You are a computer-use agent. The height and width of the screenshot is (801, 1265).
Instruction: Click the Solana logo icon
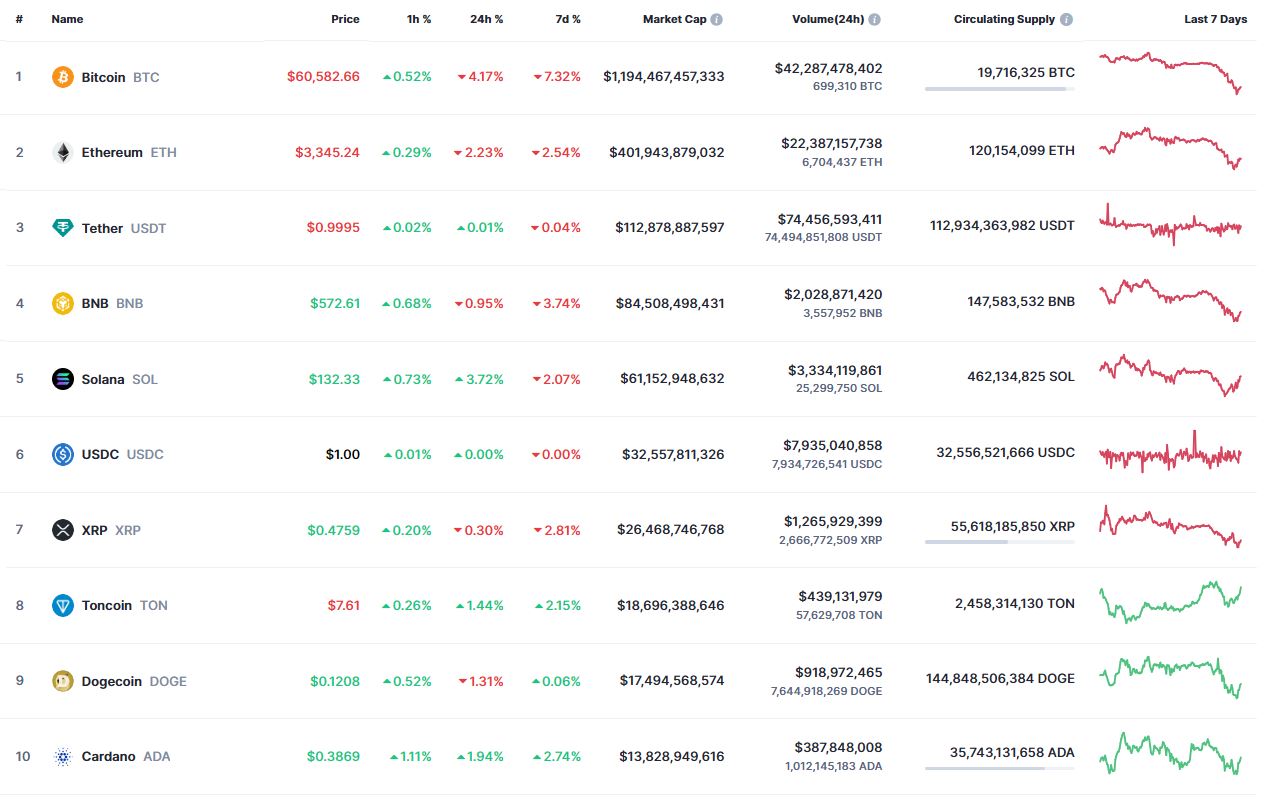[63, 379]
